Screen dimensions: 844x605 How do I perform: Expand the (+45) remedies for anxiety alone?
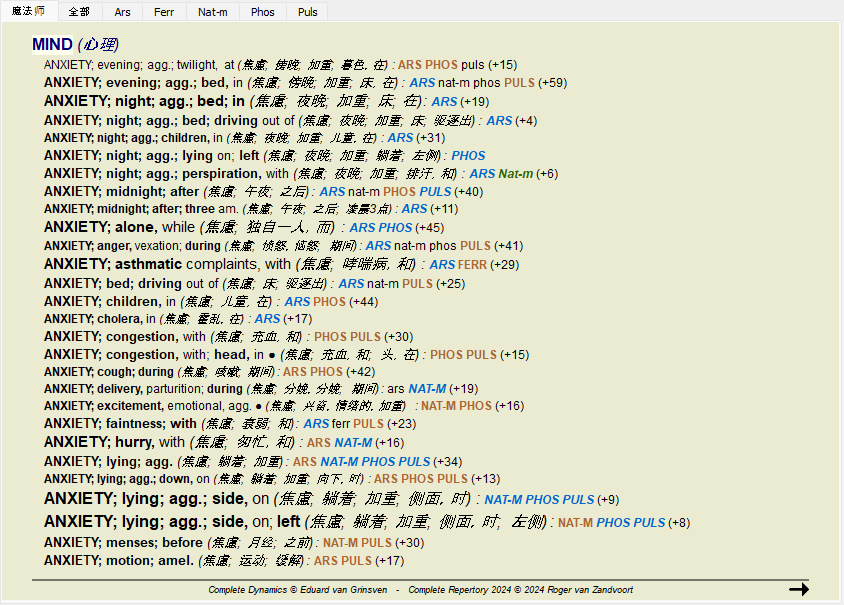[x=430, y=228]
